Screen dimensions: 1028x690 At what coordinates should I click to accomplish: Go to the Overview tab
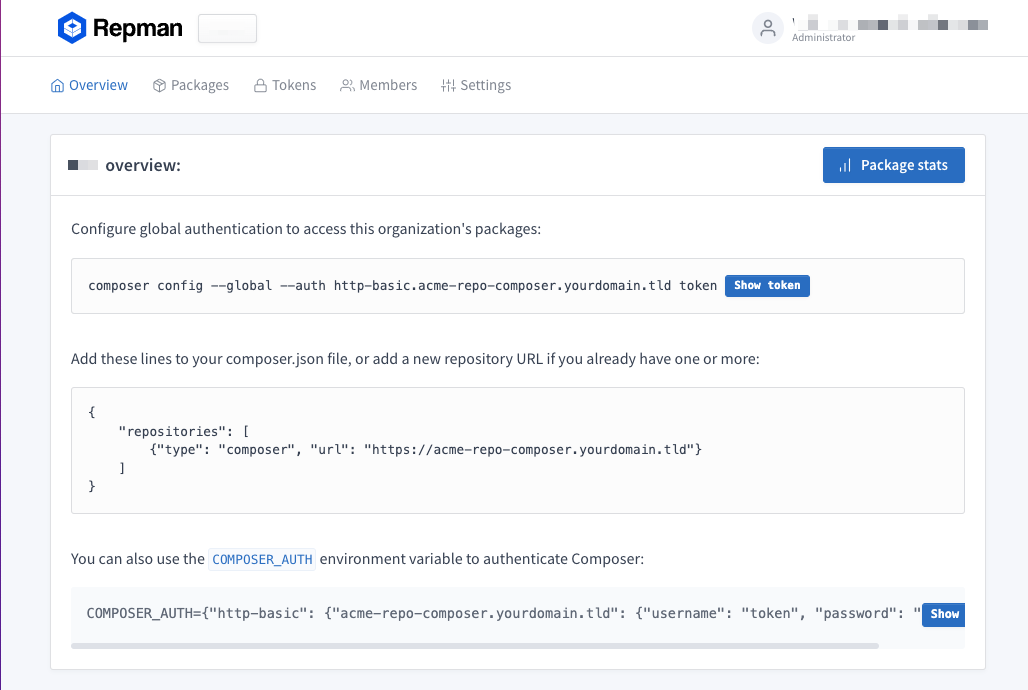click(x=89, y=85)
